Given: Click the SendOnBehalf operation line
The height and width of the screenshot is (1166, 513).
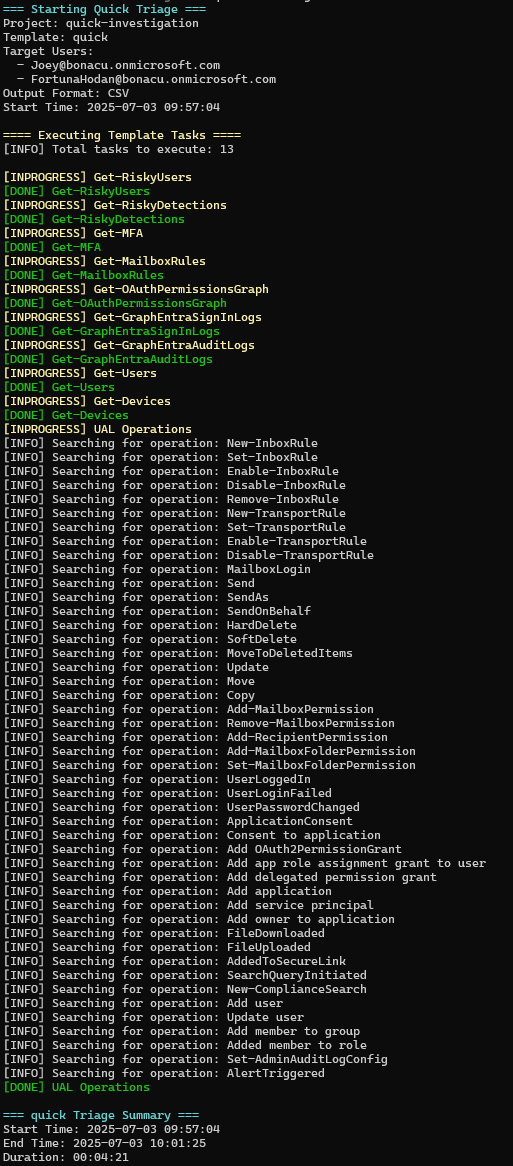Looking at the screenshot, I should click(157, 612).
